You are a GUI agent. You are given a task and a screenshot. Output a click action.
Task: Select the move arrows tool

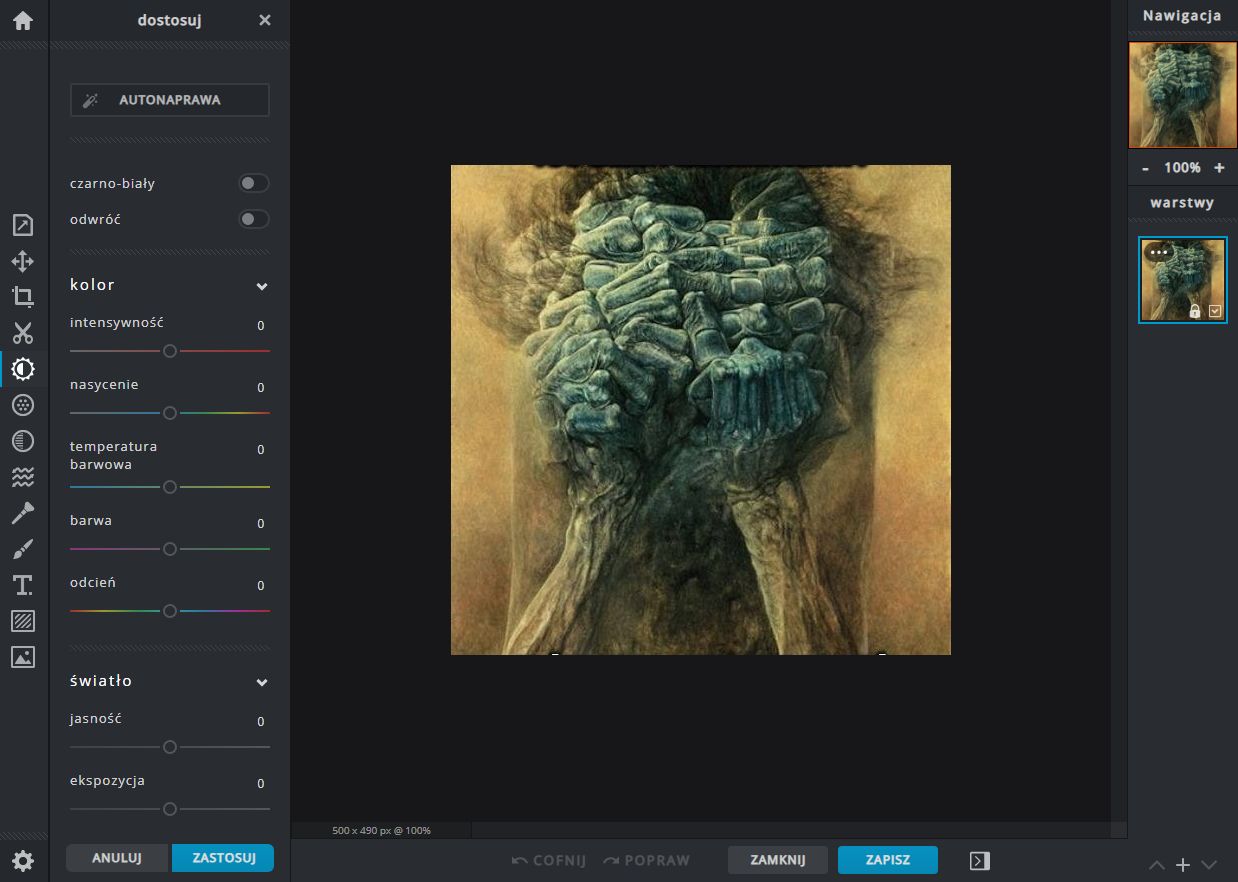point(23,261)
